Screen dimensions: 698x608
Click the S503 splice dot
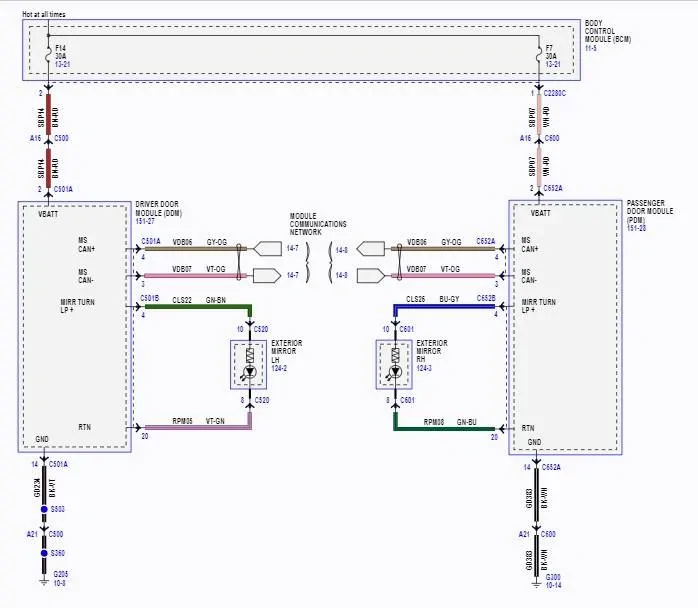45,510
